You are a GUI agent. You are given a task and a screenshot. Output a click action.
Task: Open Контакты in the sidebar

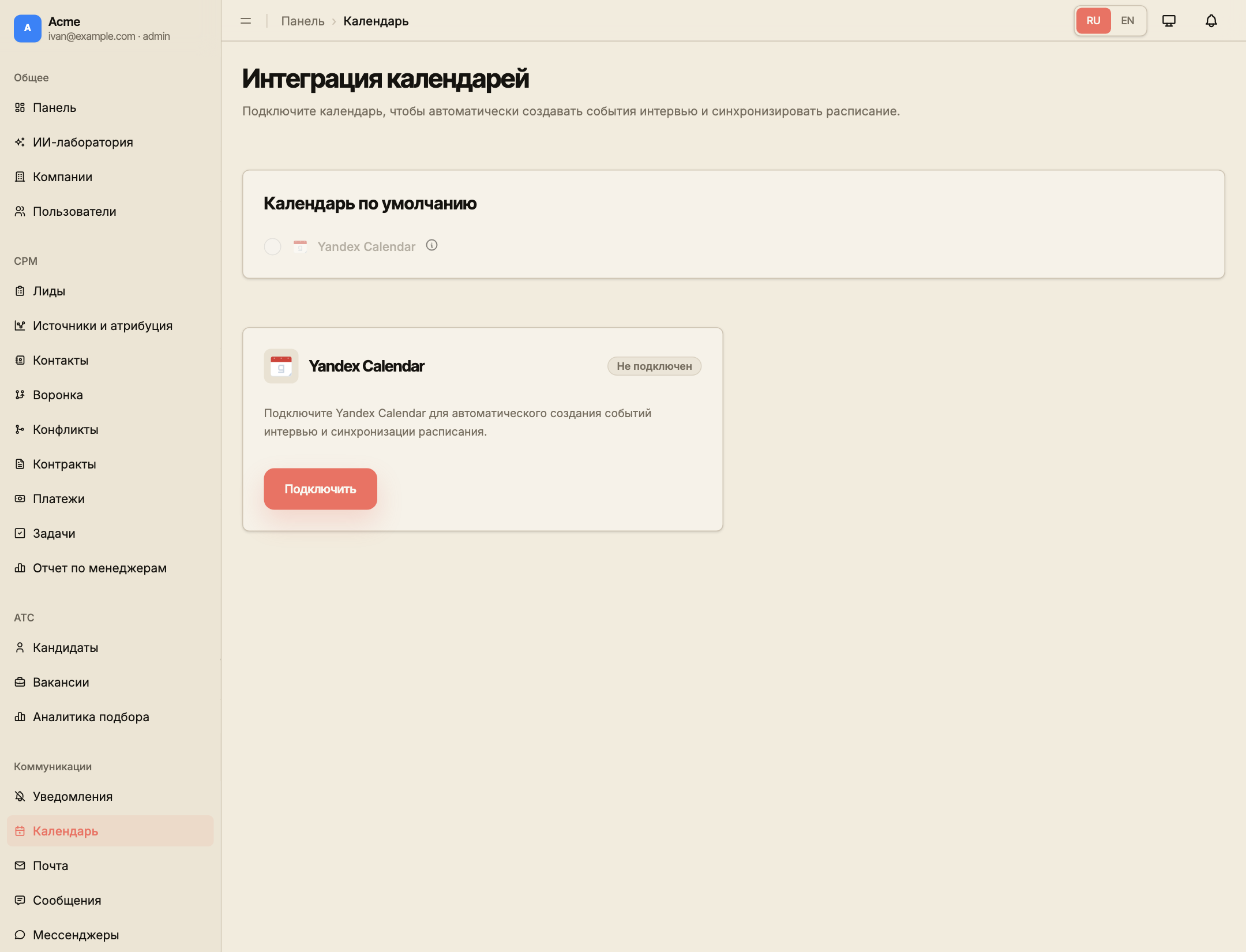click(x=110, y=360)
